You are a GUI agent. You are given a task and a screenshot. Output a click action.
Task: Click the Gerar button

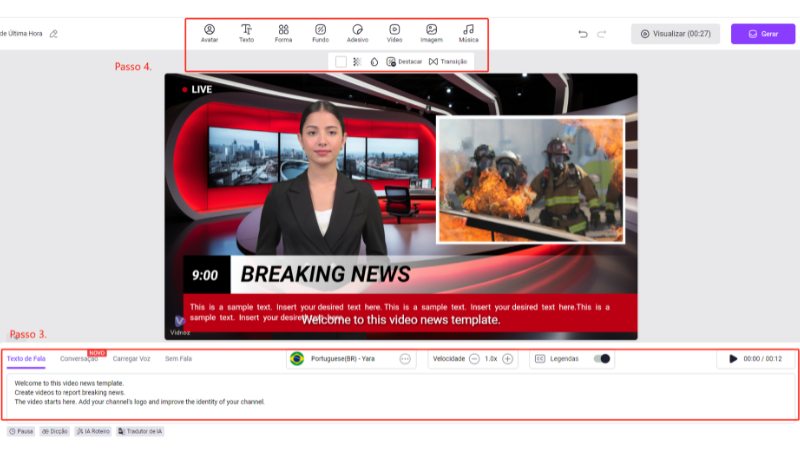(763, 34)
